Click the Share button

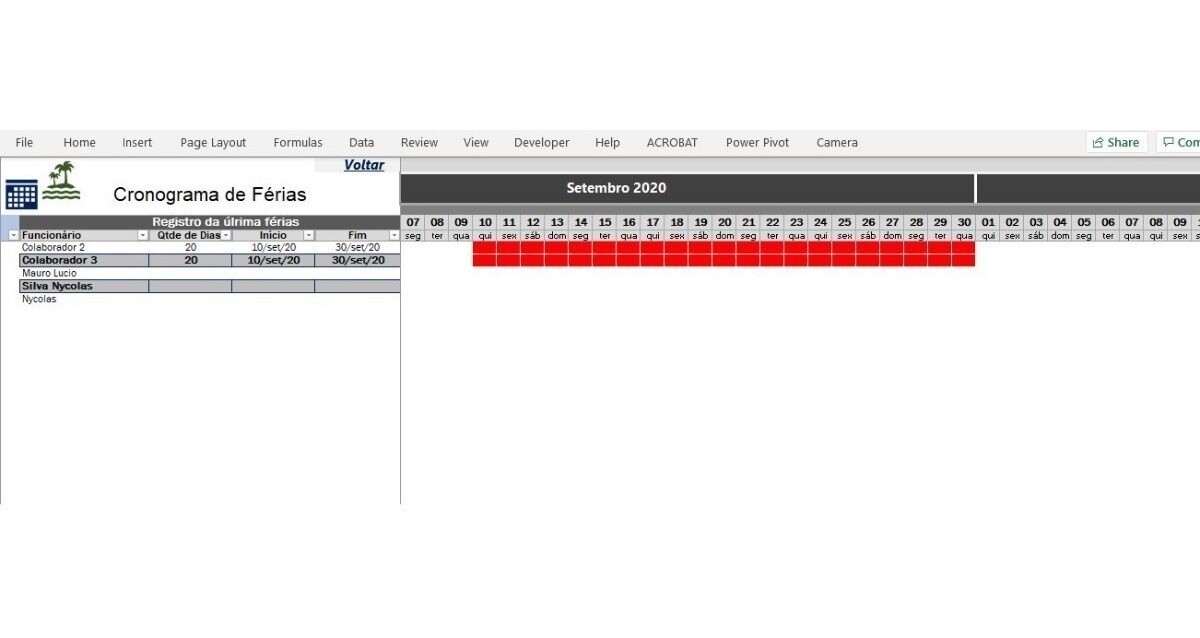click(1116, 142)
